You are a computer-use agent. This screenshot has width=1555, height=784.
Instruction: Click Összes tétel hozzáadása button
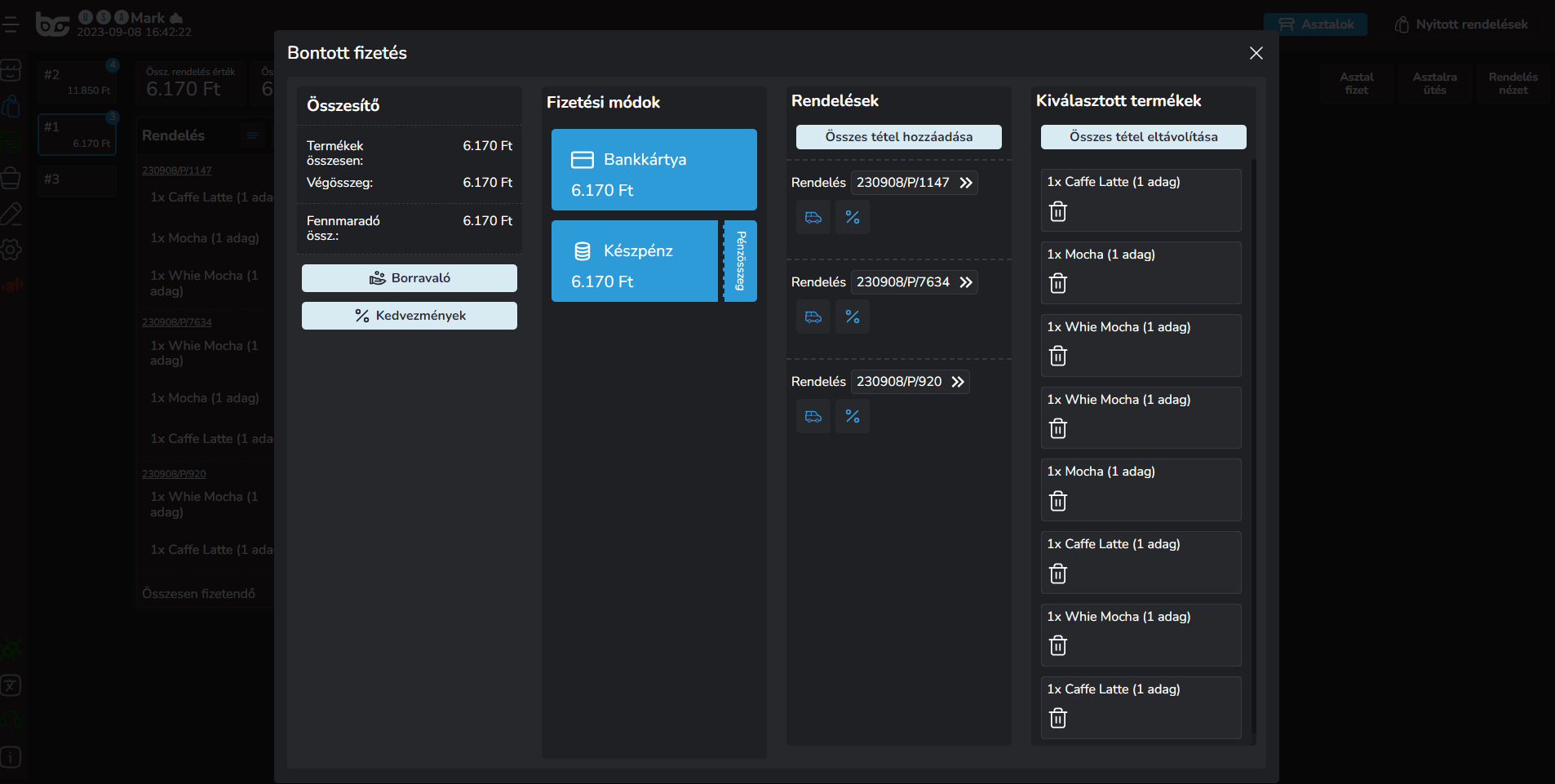click(x=898, y=137)
